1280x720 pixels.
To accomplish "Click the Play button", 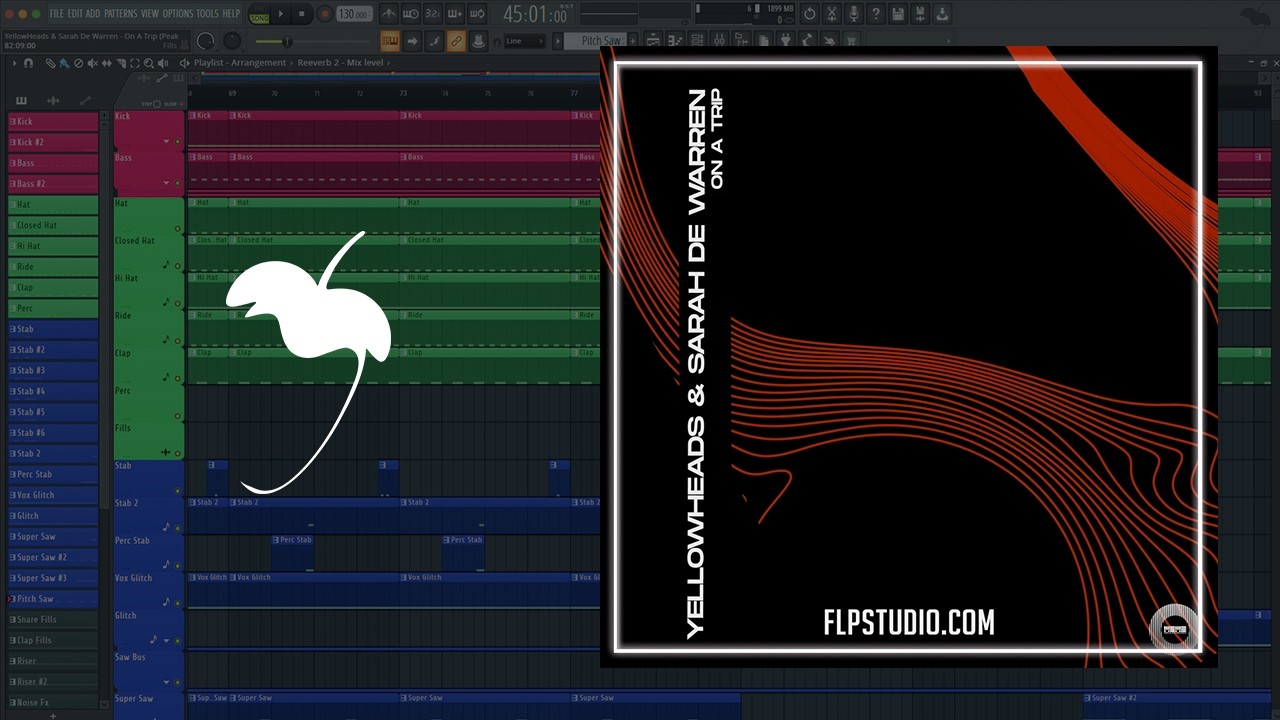I will click(281, 14).
